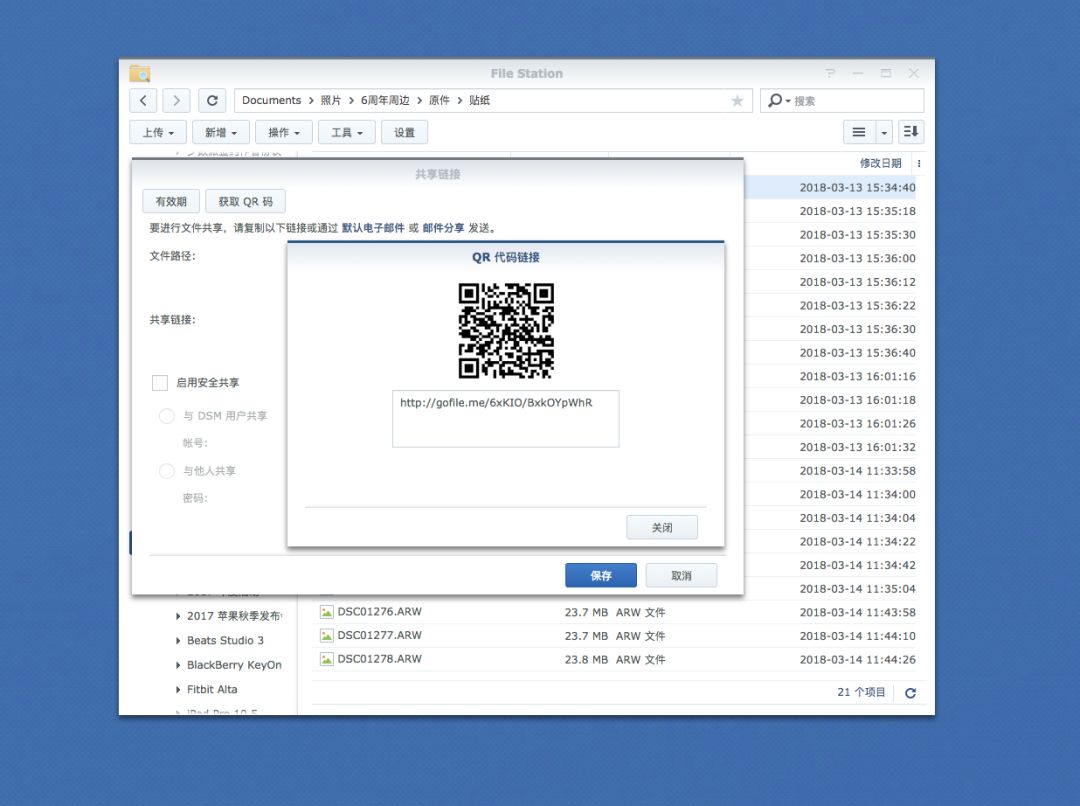Open the 上传 dropdown menu
The height and width of the screenshot is (806, 1080).
tap(158, 132)
